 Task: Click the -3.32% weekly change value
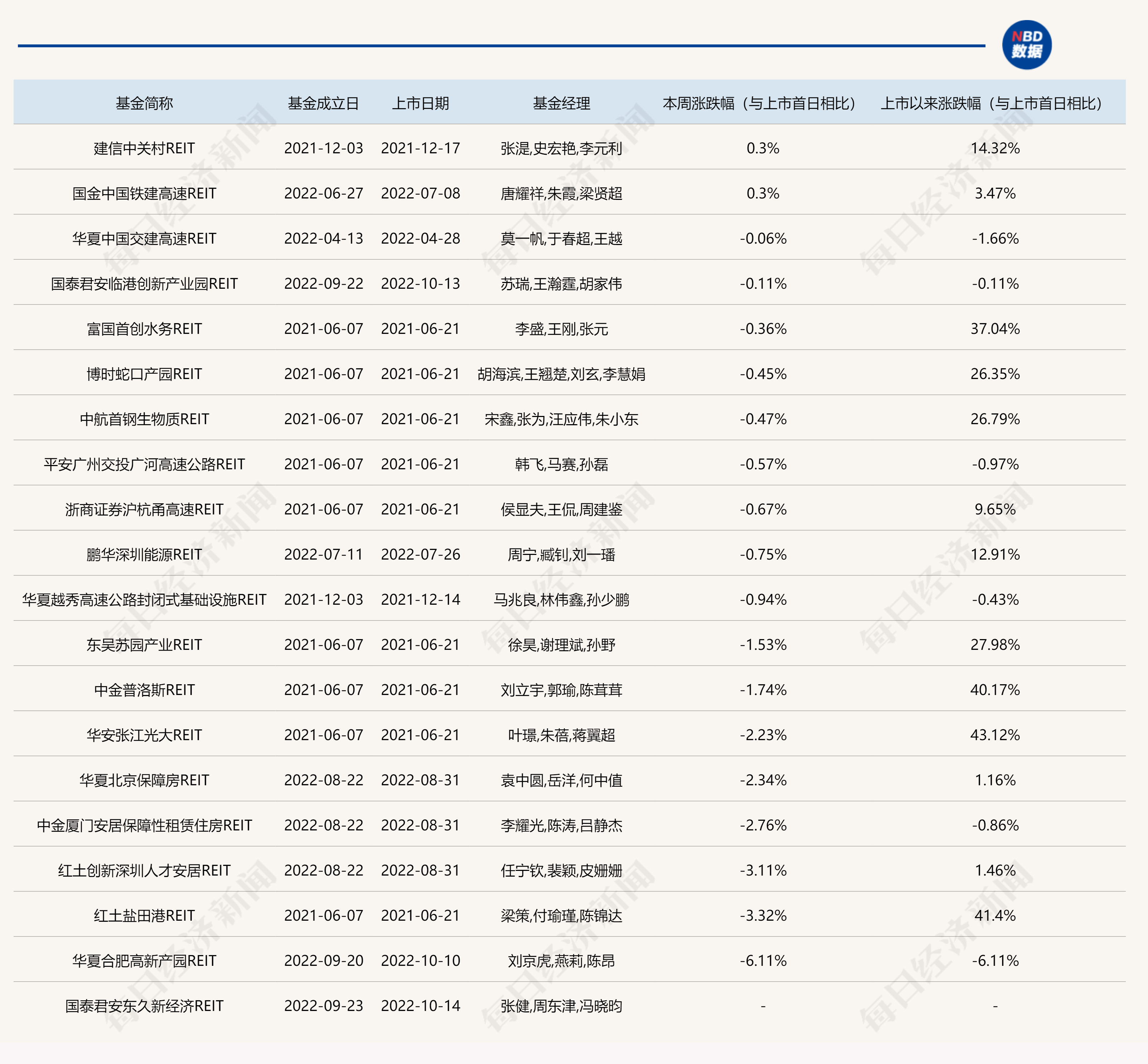point(763,915)
